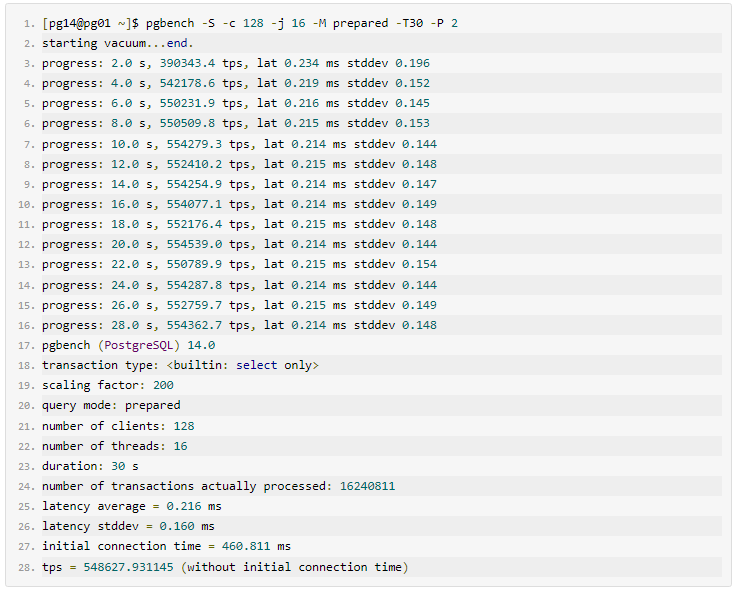Click the progress line for 10.0 s
The image size is (739, 592).
[x=239, y=144]
